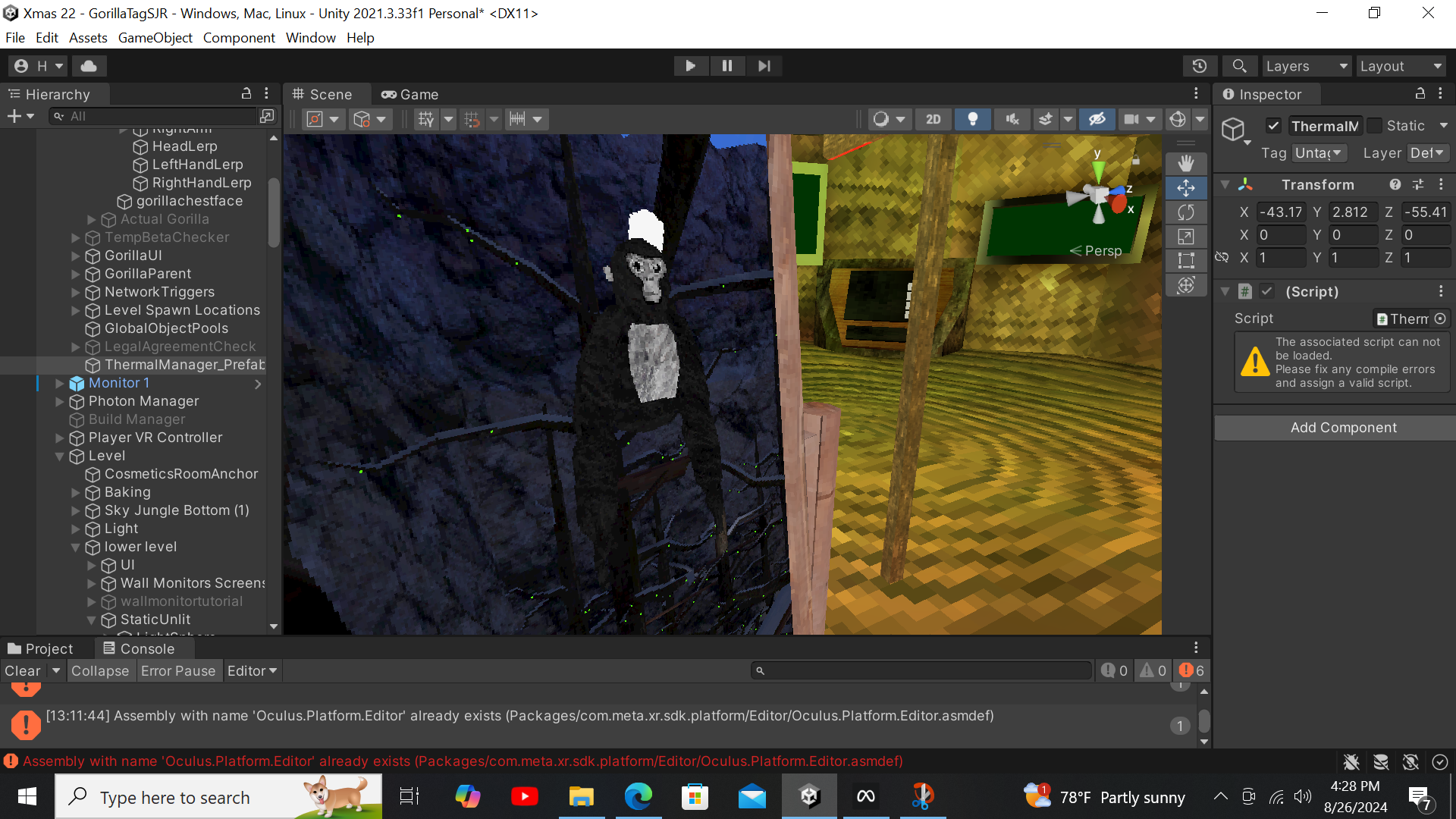Viewport: 1456px width, 819px height.
Task: Uncheck ThermalManager active checkbox
Action: (x=1273, y=126)
